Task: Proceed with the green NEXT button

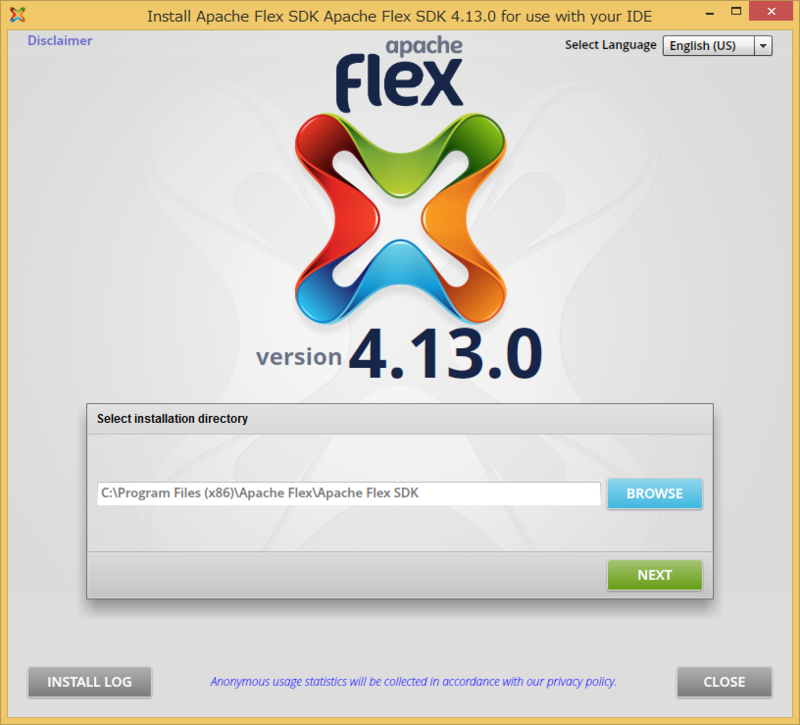Action: pos(655,575)
